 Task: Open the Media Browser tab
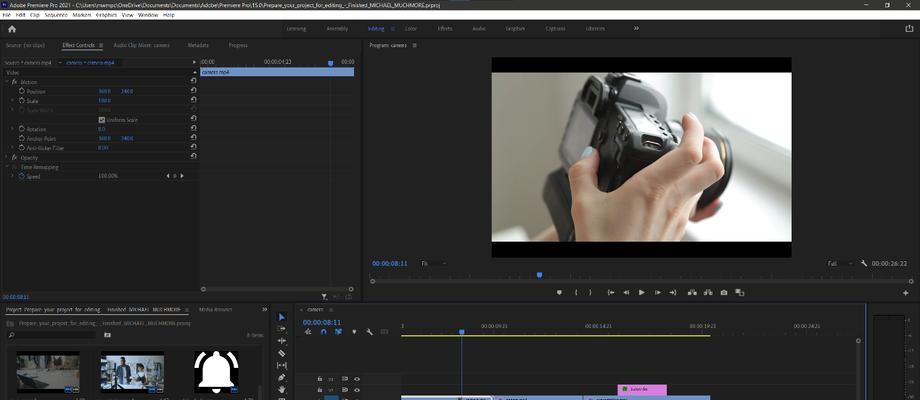(x=215, y=309)
